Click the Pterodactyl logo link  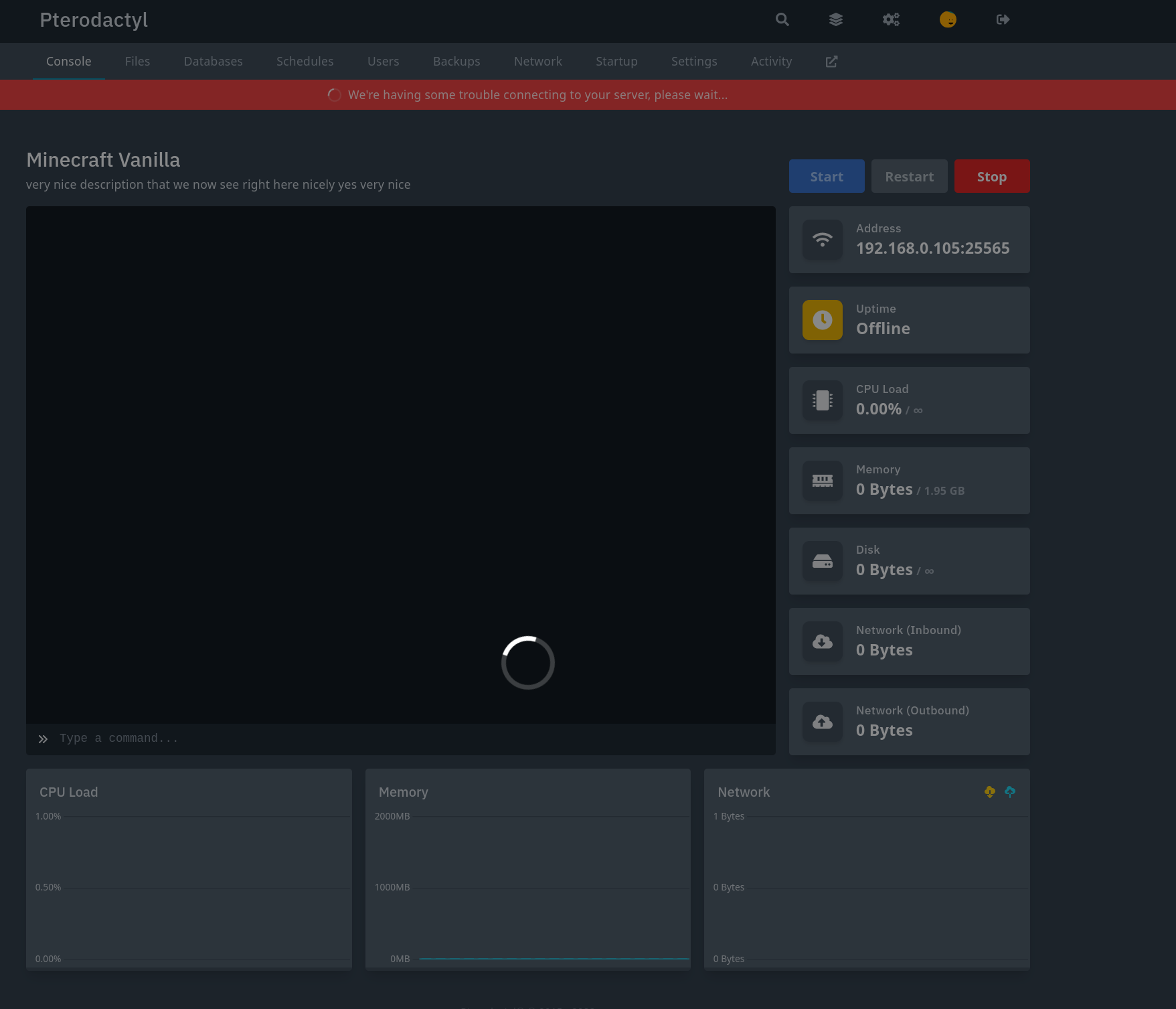pos(94,20)
